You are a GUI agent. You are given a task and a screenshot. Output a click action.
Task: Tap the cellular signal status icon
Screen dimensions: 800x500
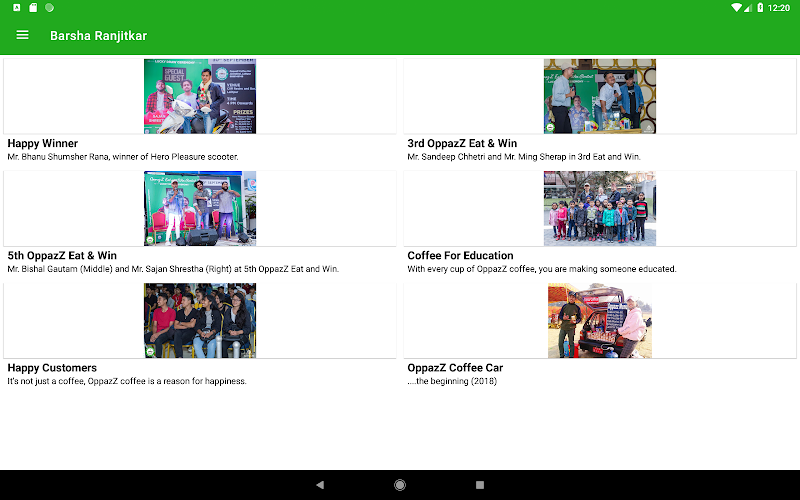[x=748, y=8]
